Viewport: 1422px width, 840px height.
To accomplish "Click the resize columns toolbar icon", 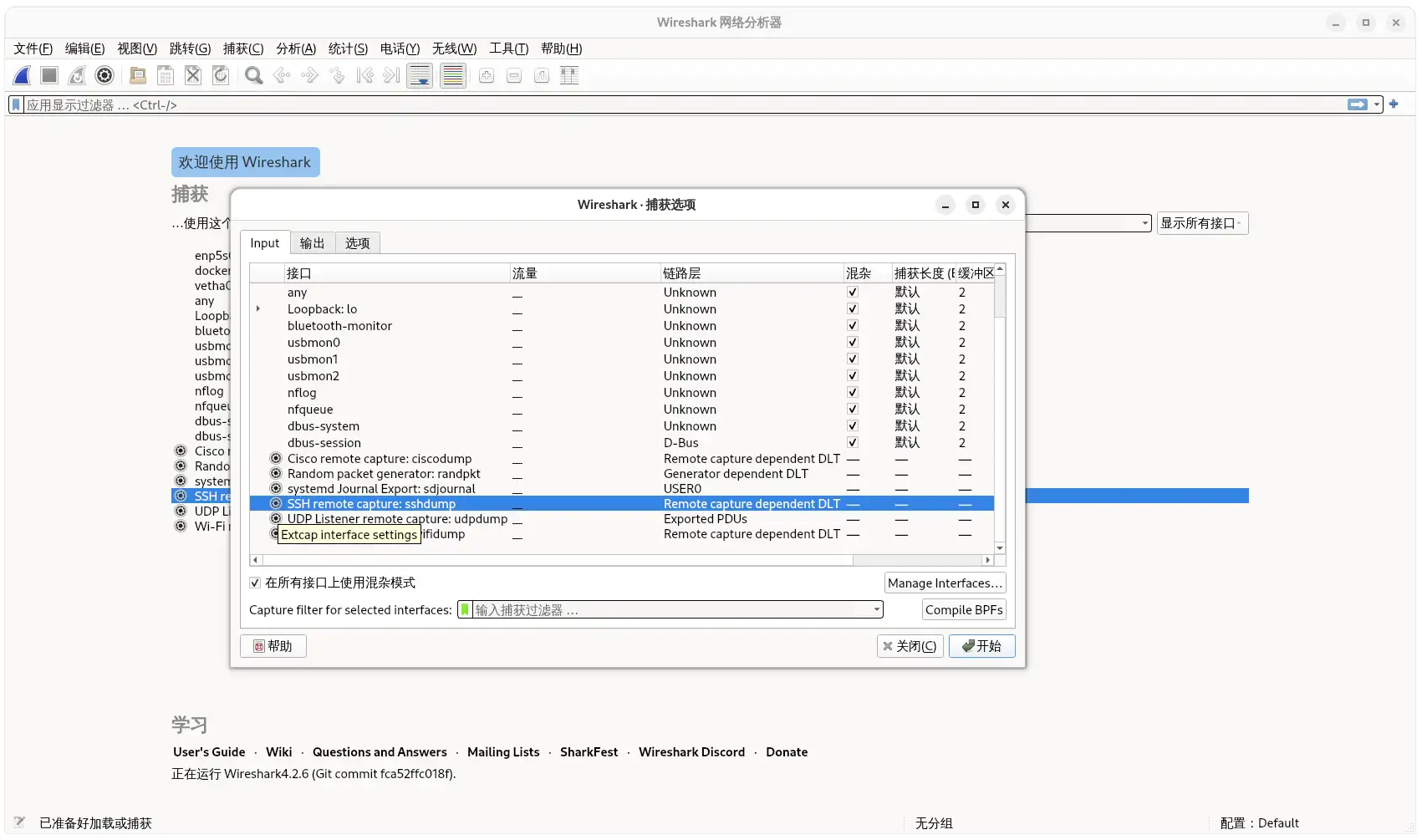I will pos(569,76).
